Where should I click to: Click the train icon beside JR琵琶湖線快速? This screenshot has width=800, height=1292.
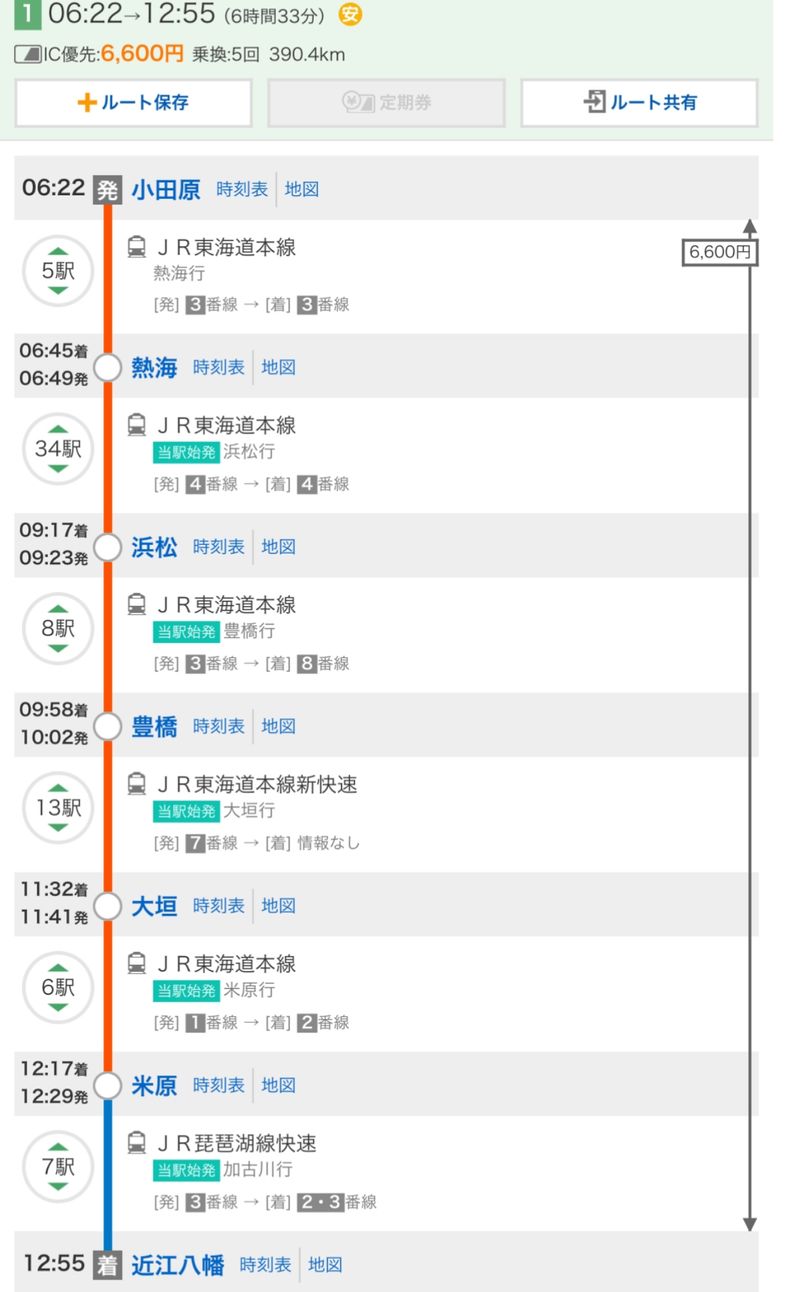click(x=138, y=1143)
